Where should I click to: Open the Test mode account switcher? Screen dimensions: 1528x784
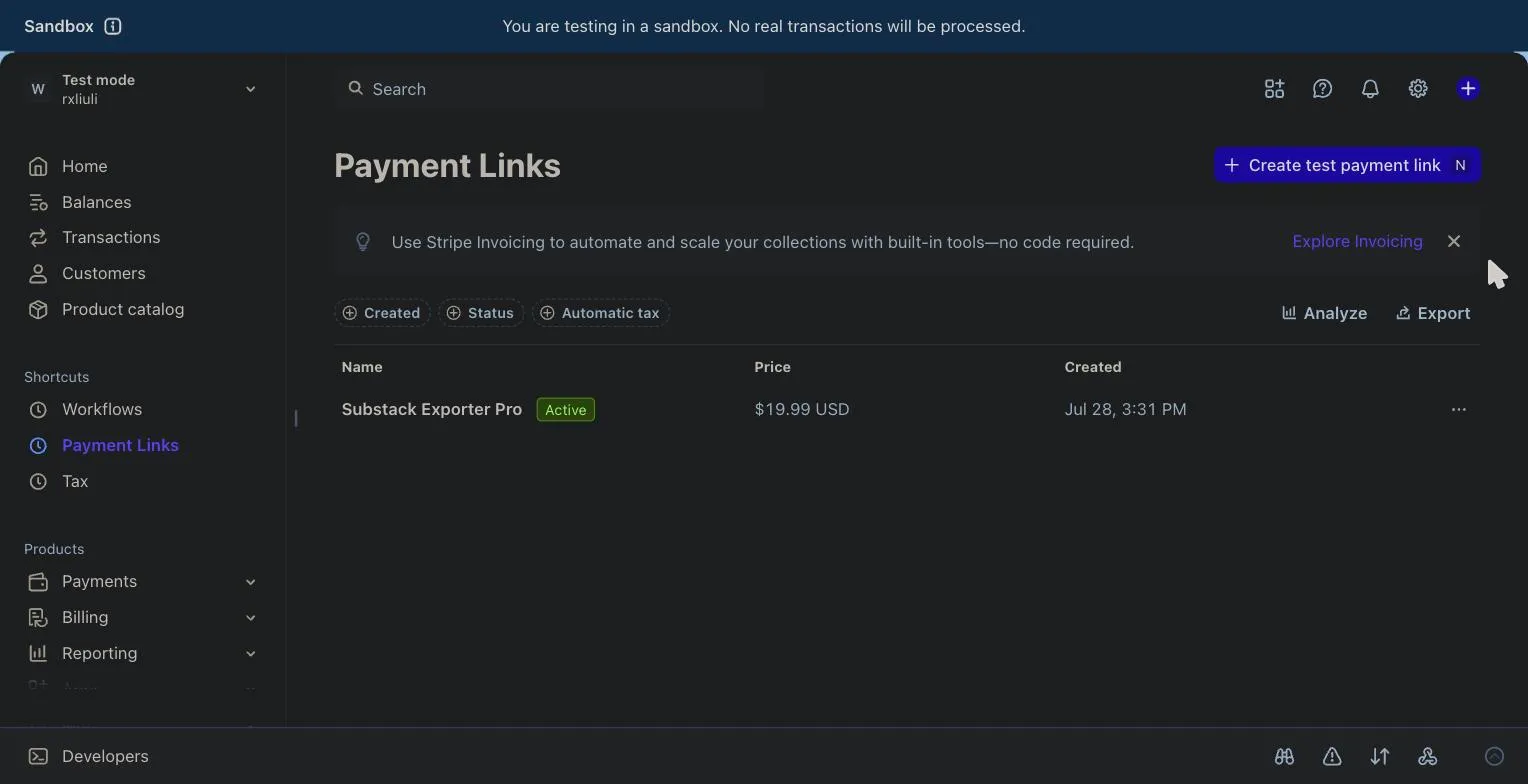tap(143, 89)
